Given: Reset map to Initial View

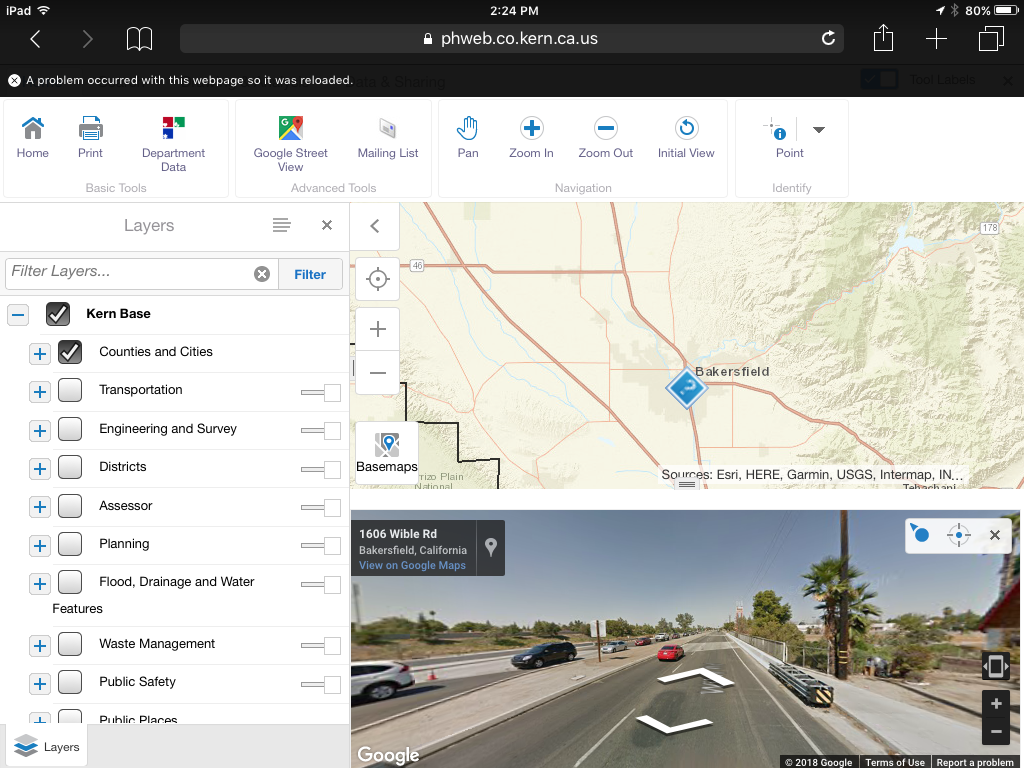Looking at the screenshot, I should [x=686, y=137].
